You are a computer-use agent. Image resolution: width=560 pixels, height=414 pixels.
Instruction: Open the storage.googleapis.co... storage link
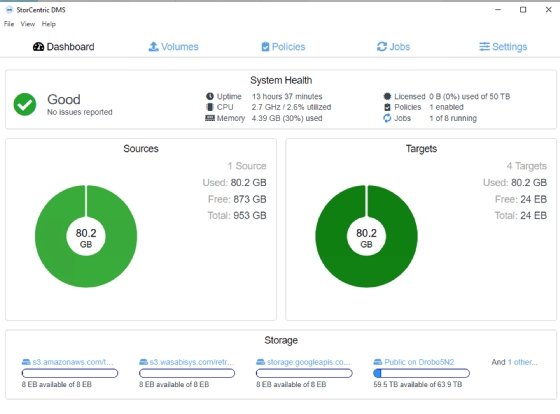pos(309,362)
